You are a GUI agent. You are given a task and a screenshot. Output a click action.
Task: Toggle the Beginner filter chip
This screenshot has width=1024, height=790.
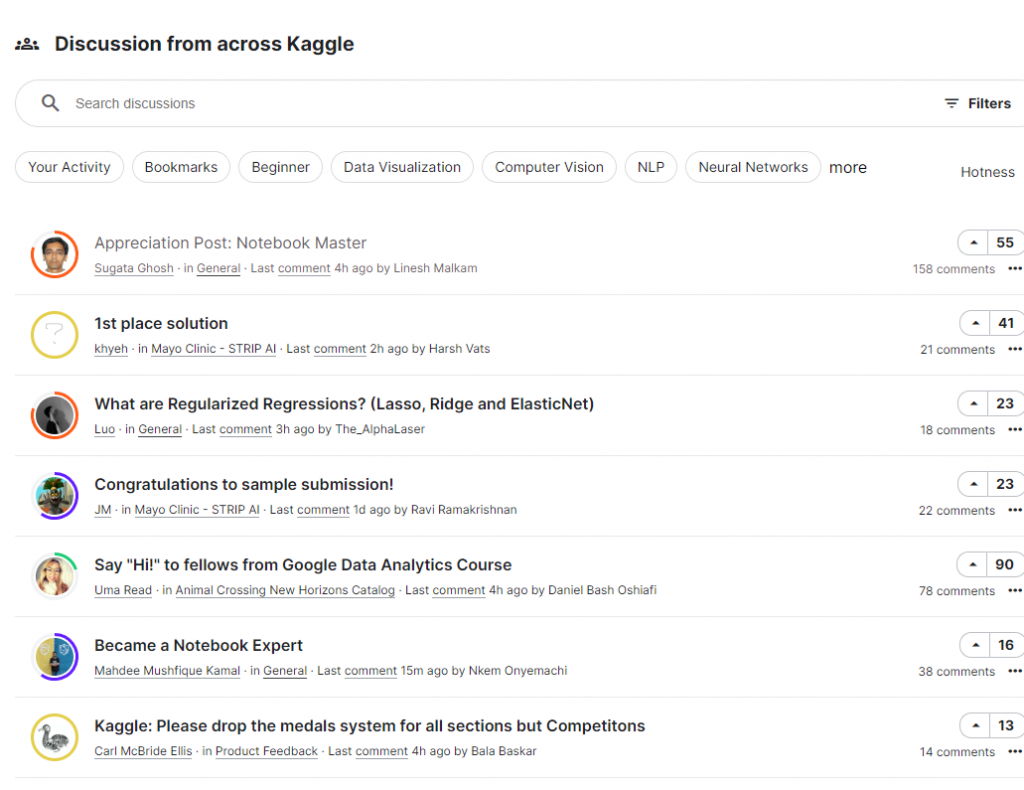click(x=280, y=167)
